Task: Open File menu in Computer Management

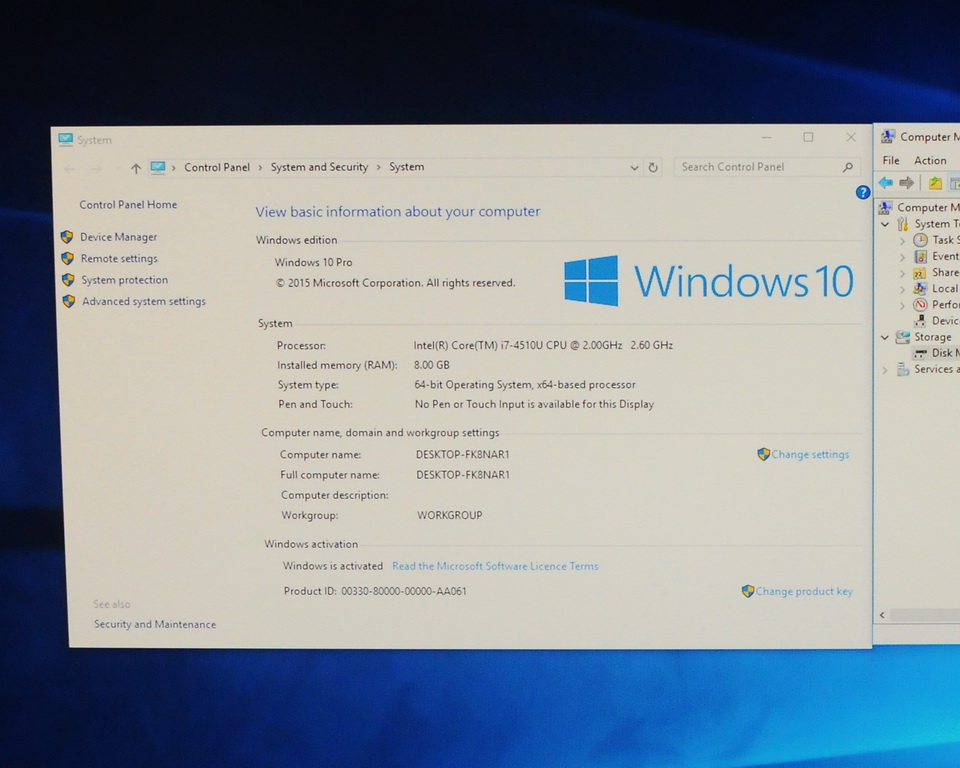Action: pyautogui.click(x=891, y=160)
